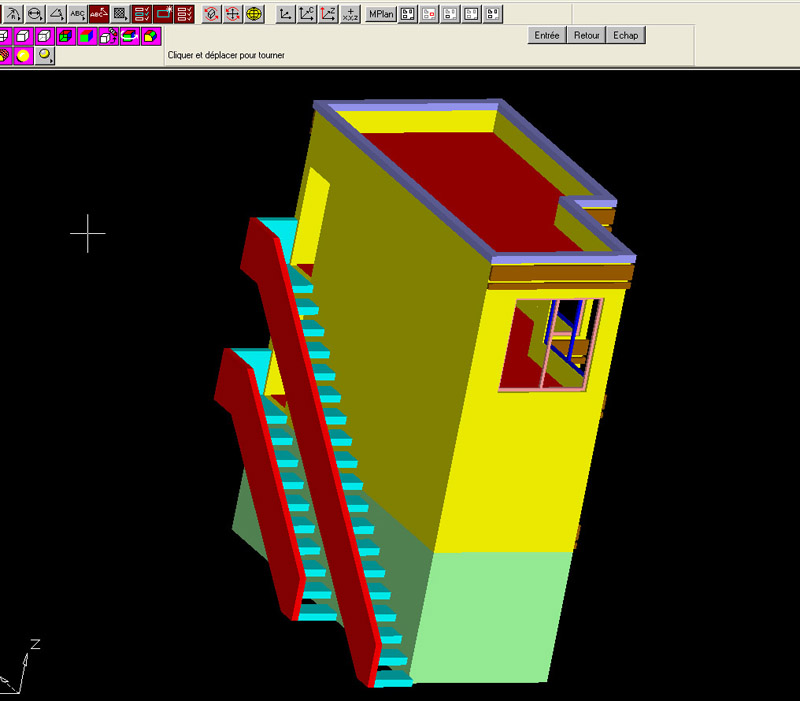Open the magnifier sphere flyout arrow

(x=46, y=57)
